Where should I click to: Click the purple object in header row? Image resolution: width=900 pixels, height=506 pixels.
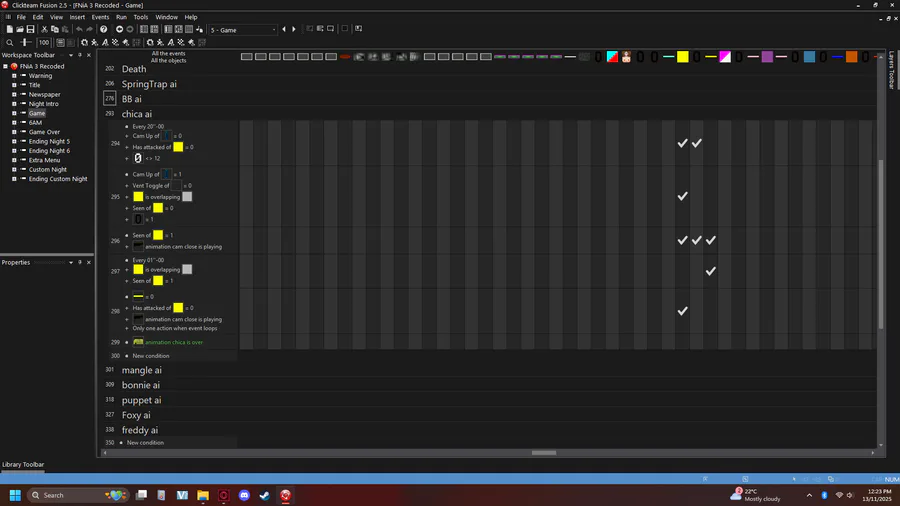(x=767, y=56)
